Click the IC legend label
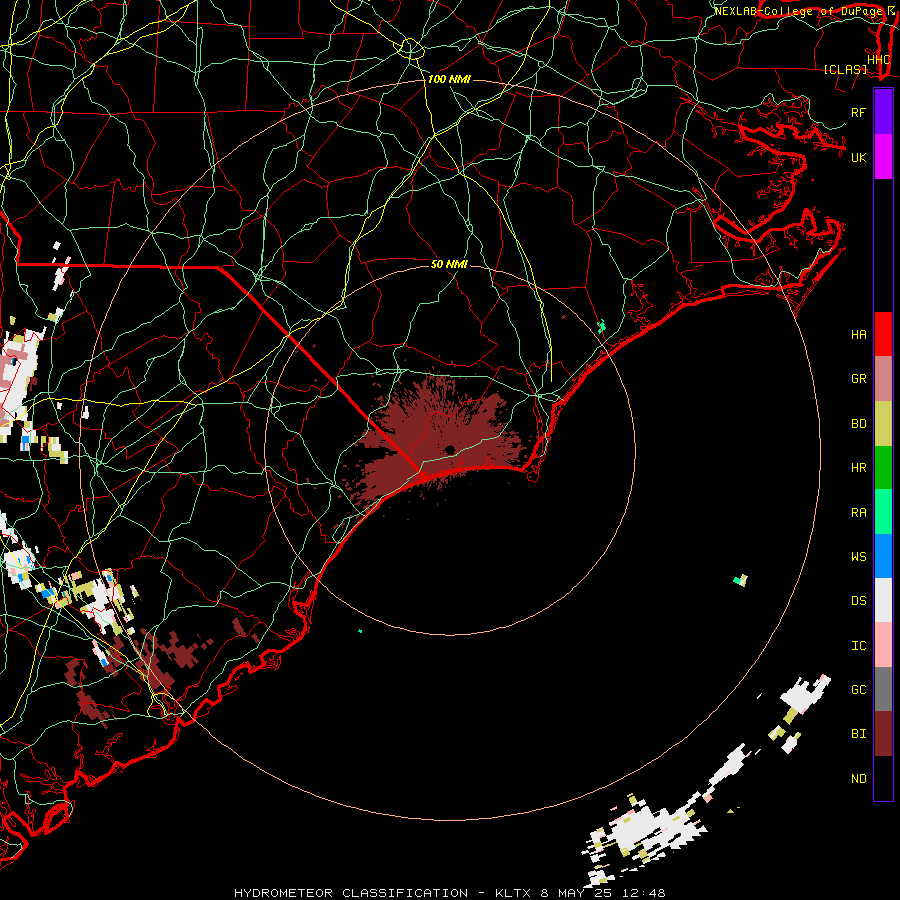Screen dimensions: 900x900 858,646
